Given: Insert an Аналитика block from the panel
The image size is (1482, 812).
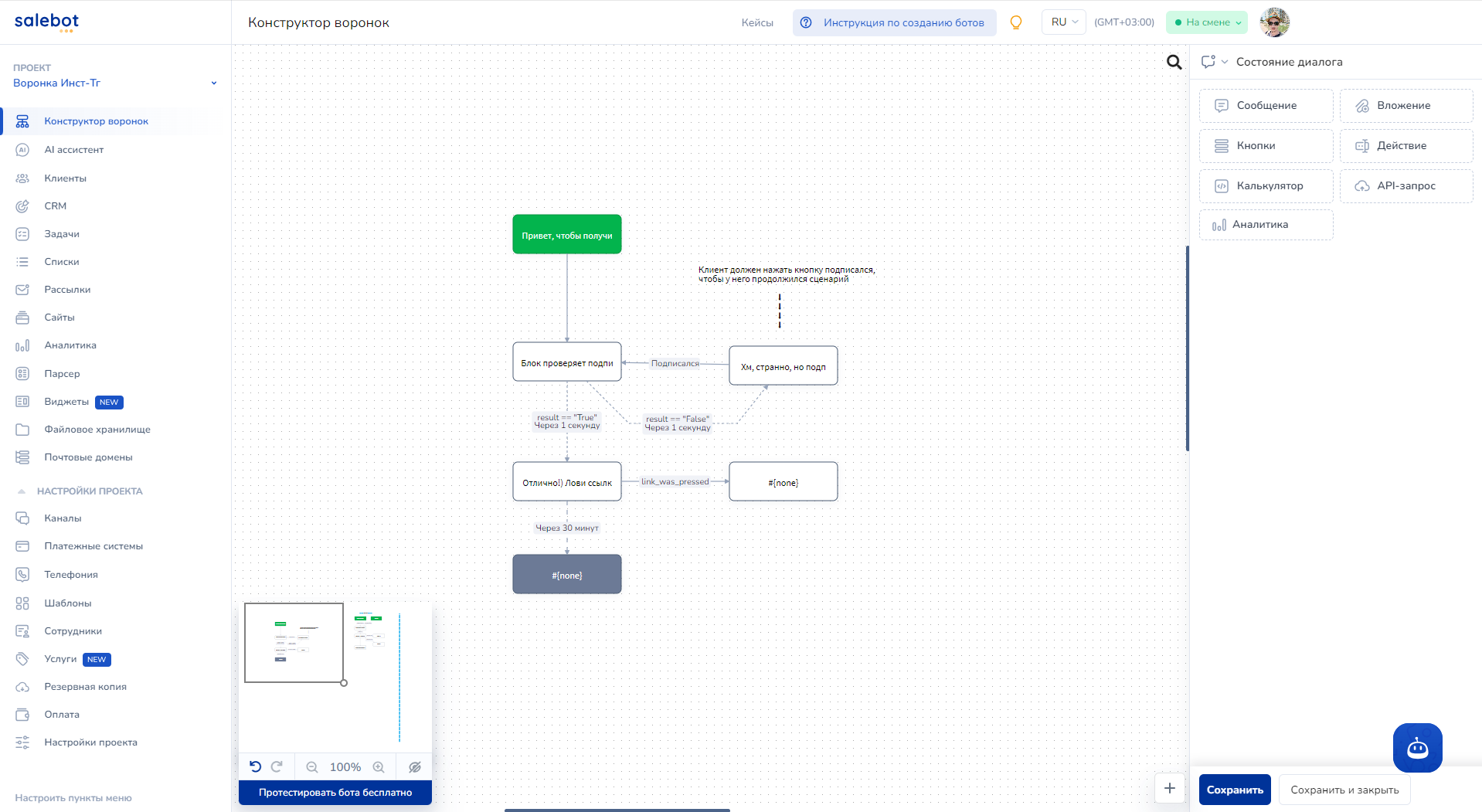Looking at the screenshot, I should (1265, 224).
